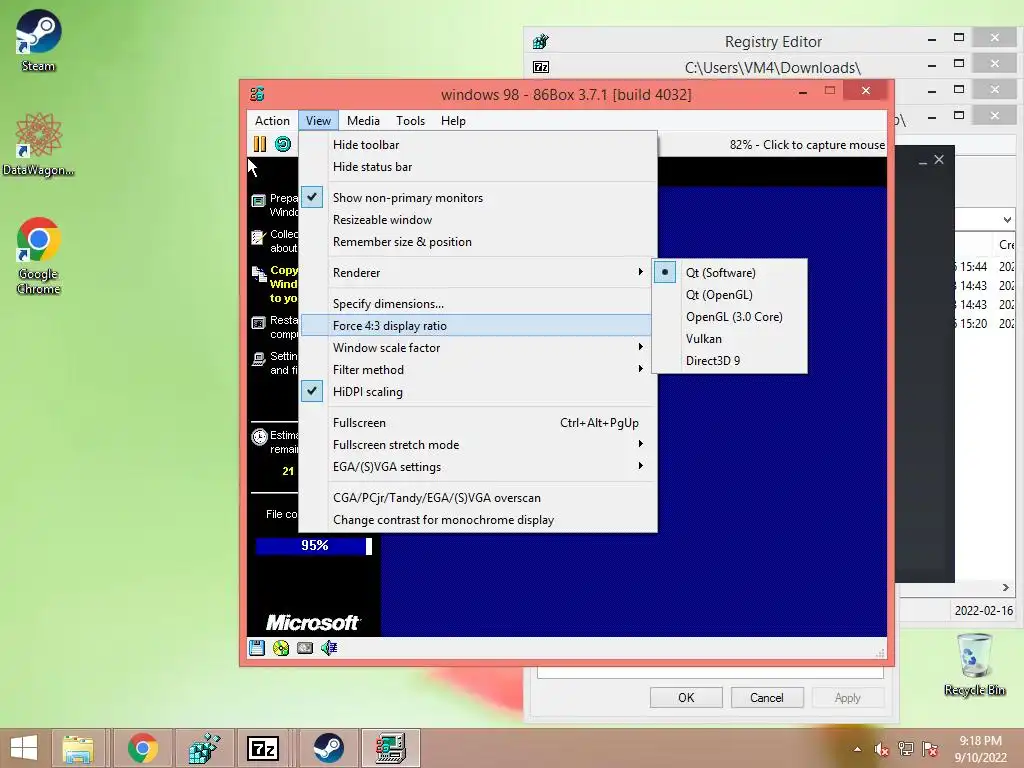
Task: Open dropdown arrow in background window
Action: [x=1007, y=220]
